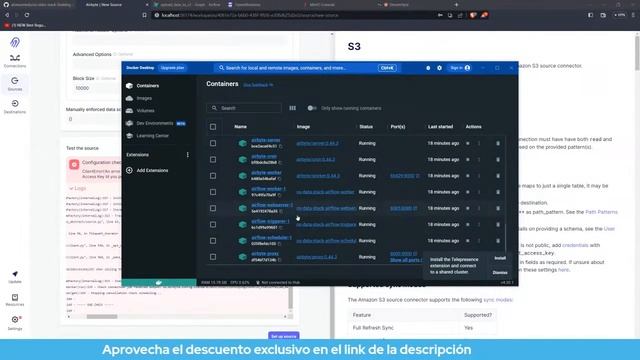This screenshot has width=640, height=360.
Task: Open airbyte-server container name link
Action: 266,140
